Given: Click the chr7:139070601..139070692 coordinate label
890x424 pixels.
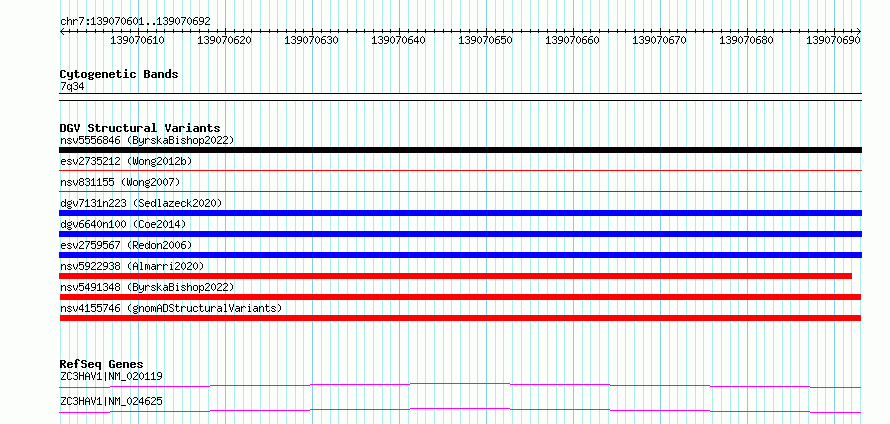Looking at the screenshot, I should pos(135,21).
